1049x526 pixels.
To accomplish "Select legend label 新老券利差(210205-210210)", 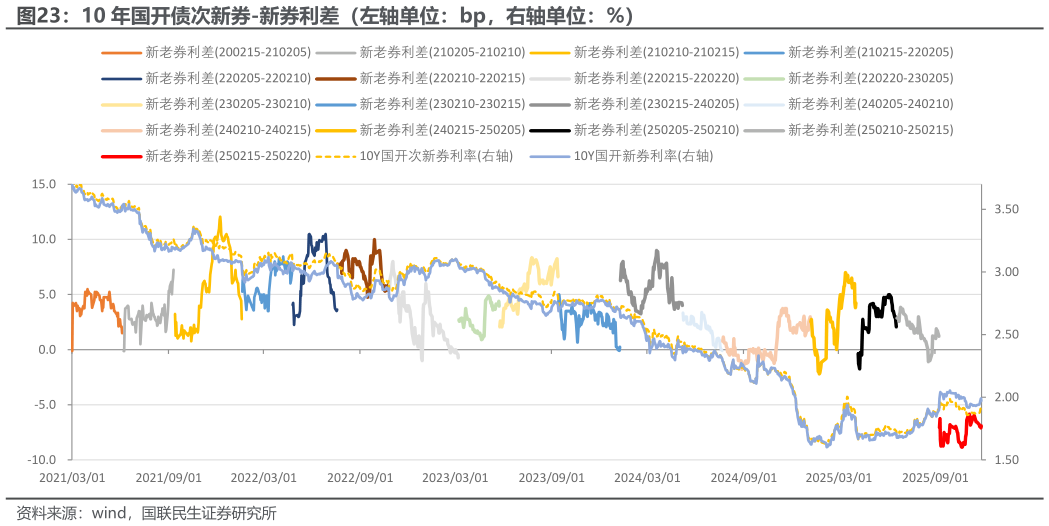I will point(442,52).
